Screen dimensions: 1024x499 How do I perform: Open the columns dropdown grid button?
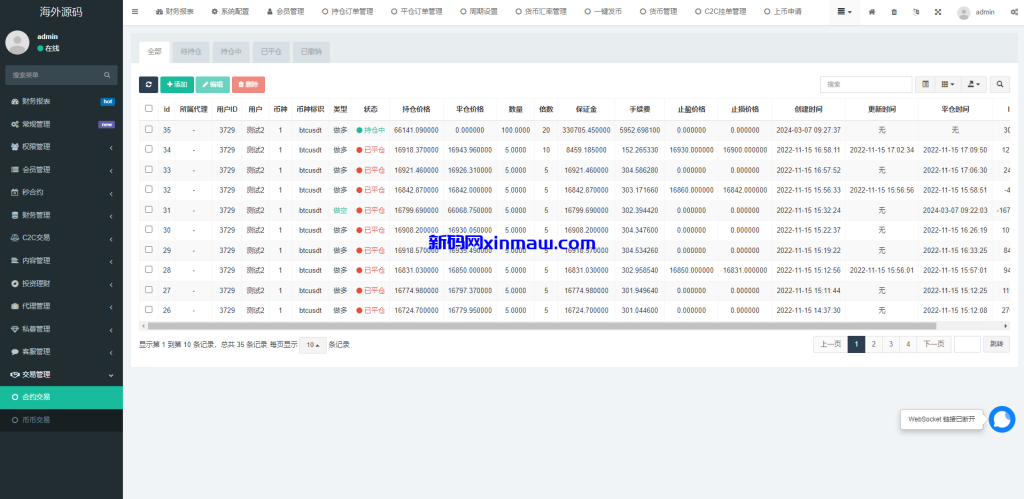click(x=948, y=84)
